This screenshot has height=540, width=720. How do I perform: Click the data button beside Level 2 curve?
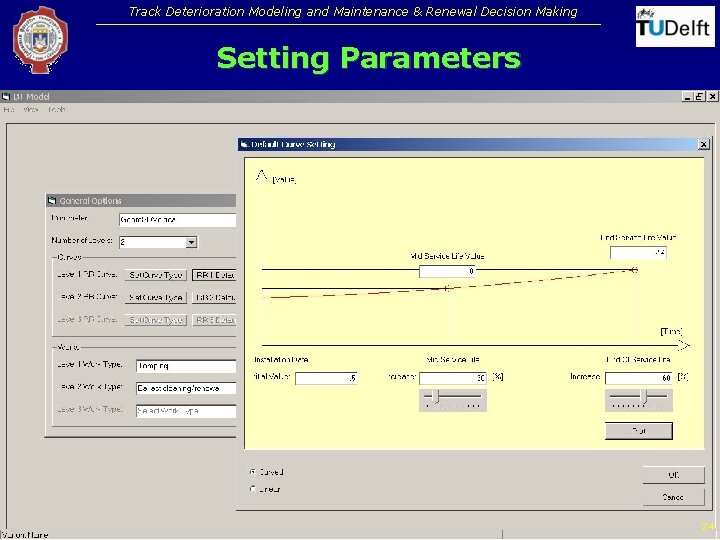[214, 298]
